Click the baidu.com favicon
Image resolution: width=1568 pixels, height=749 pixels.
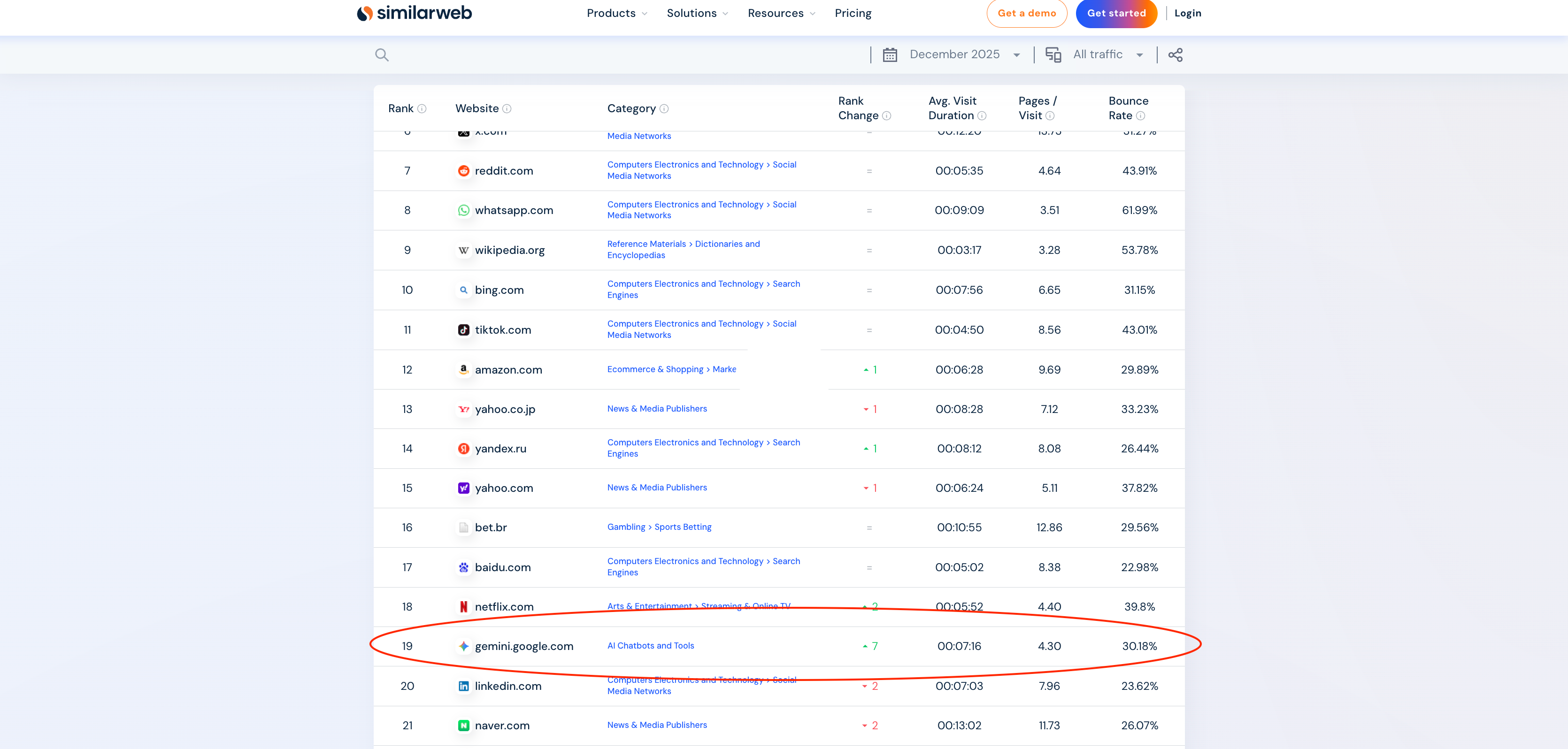(464, 568)
